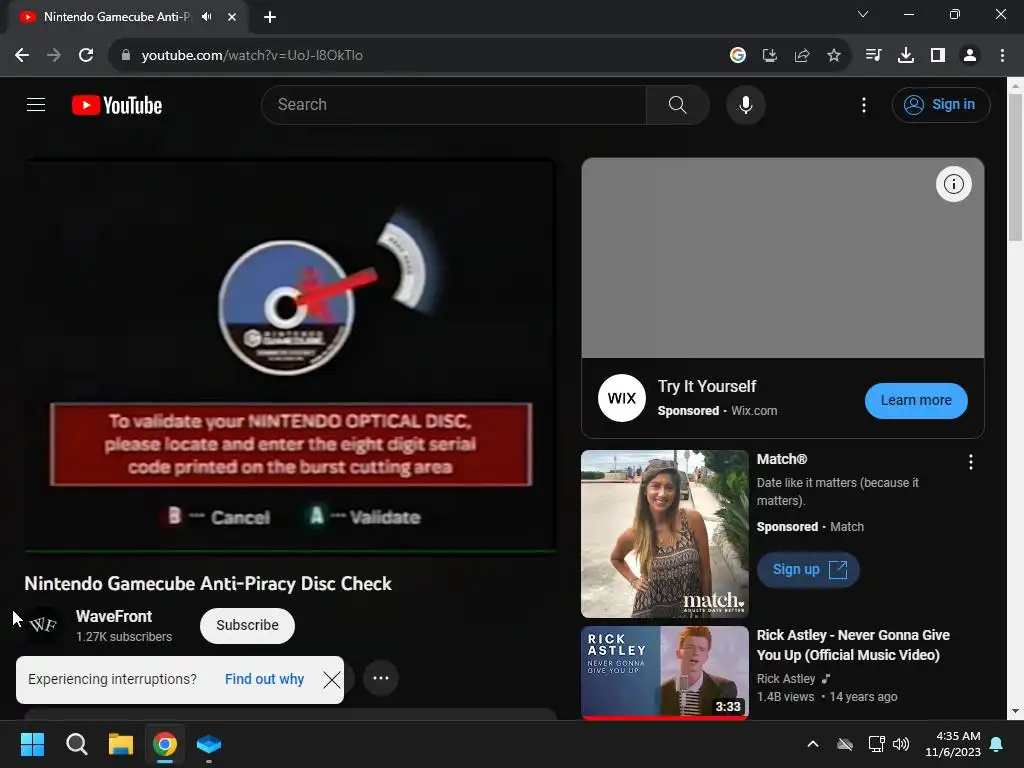Mute the tab via the speaker icon
Image resolution: width=1024 pixels, height=768 pixels.
pos(207,17)
